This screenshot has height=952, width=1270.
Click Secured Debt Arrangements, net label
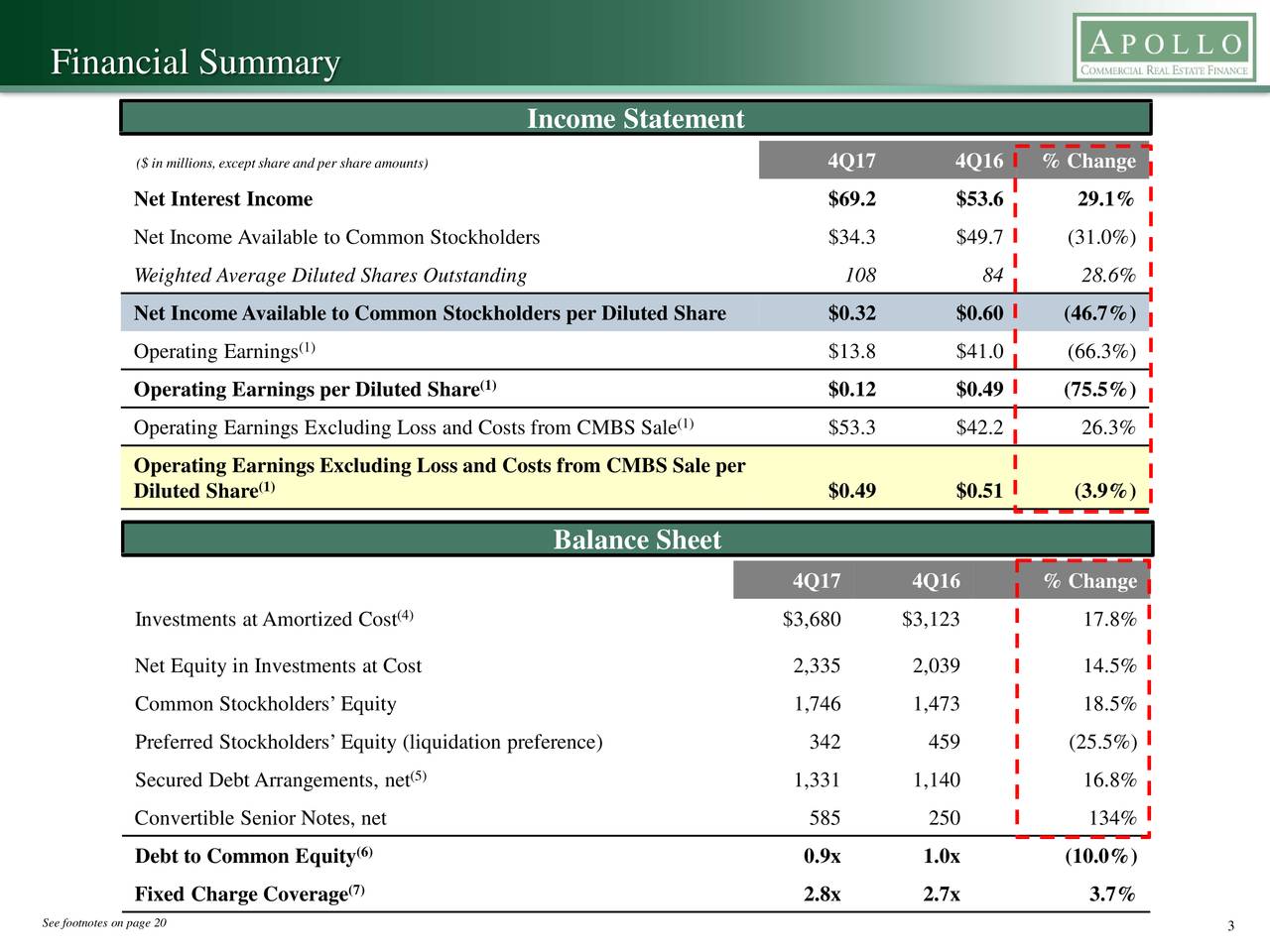[281, 780]
